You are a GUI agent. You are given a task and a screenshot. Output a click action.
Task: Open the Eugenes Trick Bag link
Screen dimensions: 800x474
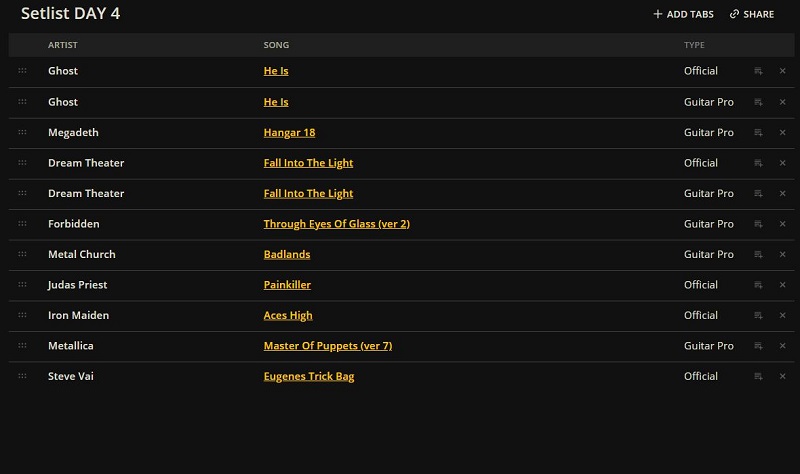[x=309, y=377]
